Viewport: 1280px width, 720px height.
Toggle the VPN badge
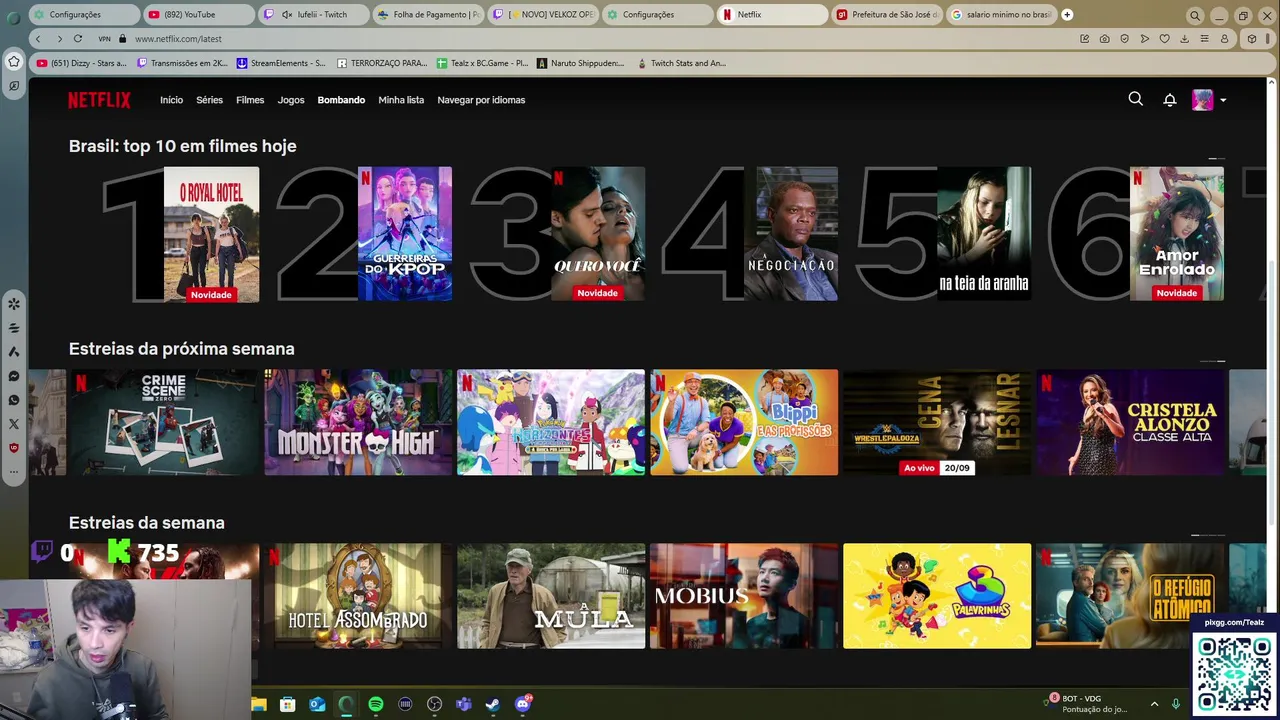(x=104, y=39)
